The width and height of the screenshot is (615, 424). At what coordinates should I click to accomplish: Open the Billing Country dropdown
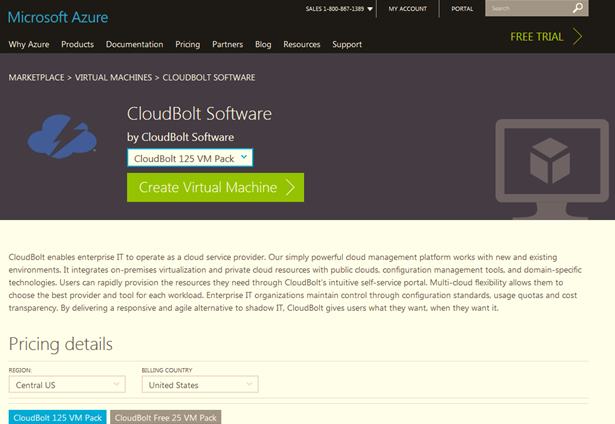coord(200,384)
